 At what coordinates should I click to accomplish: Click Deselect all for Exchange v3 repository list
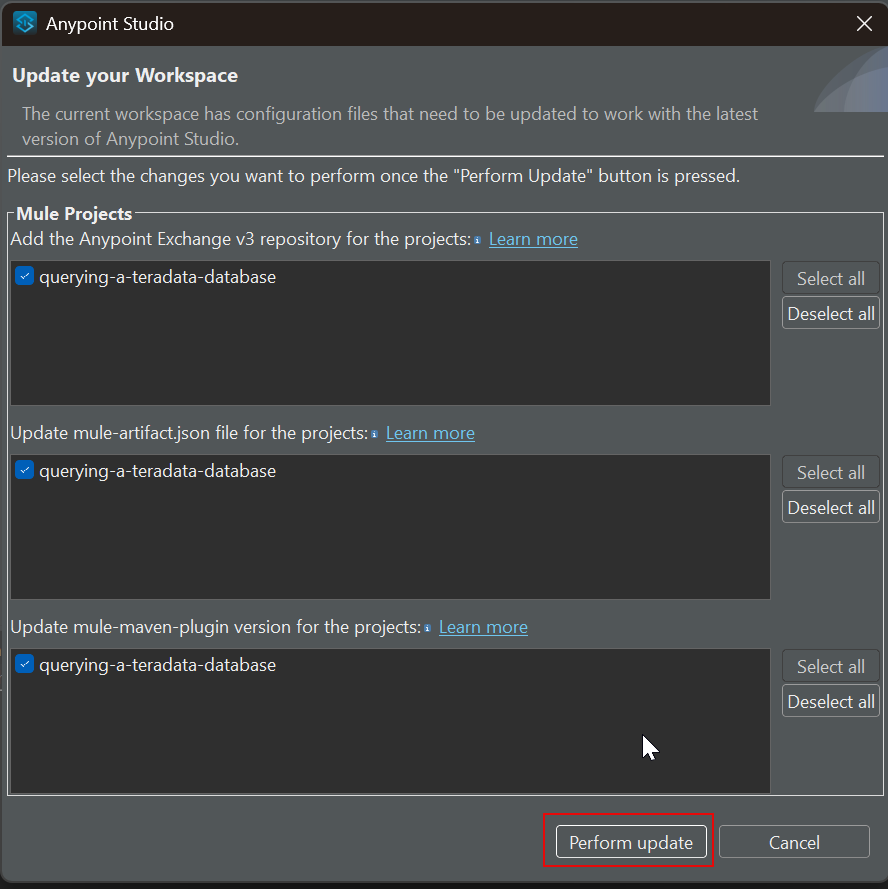(831, 314)
